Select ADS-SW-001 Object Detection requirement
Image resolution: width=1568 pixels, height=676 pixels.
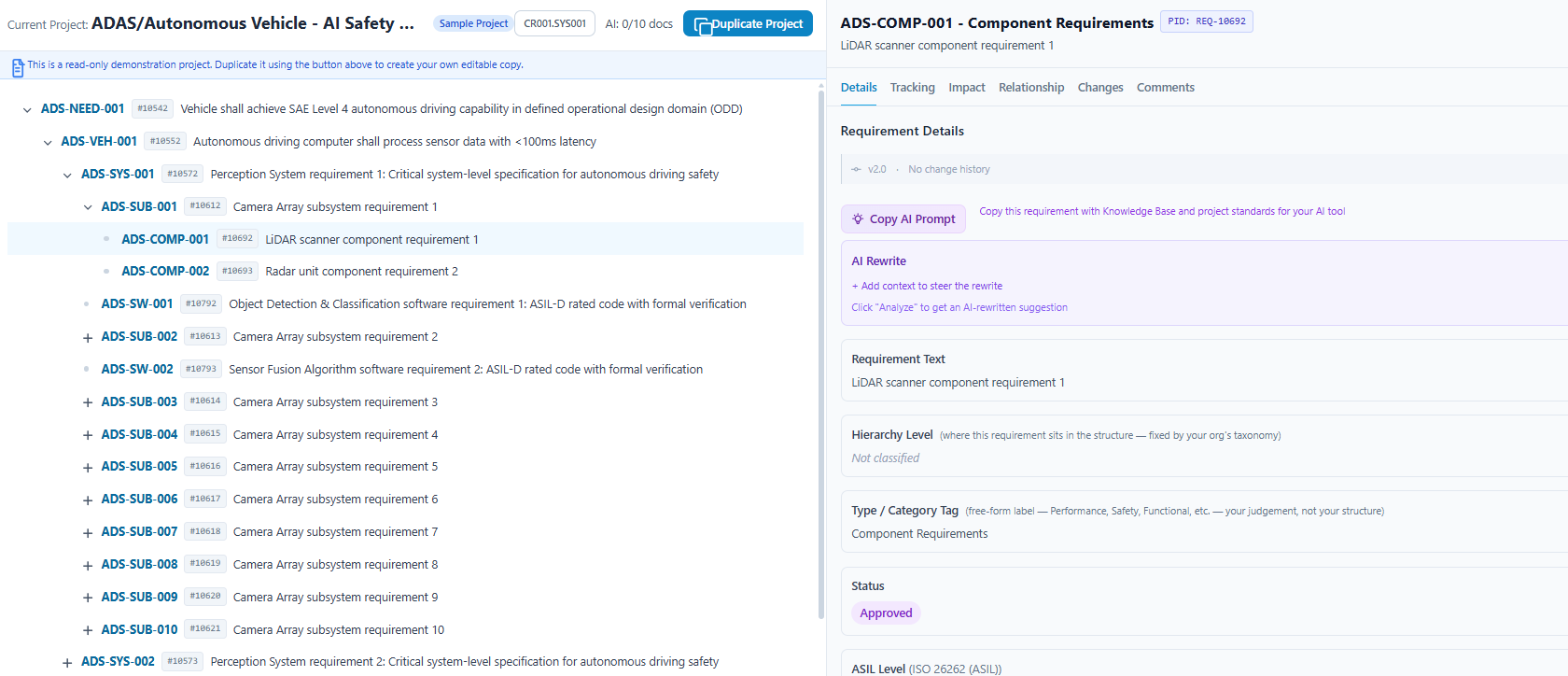(x=405, y=303)
